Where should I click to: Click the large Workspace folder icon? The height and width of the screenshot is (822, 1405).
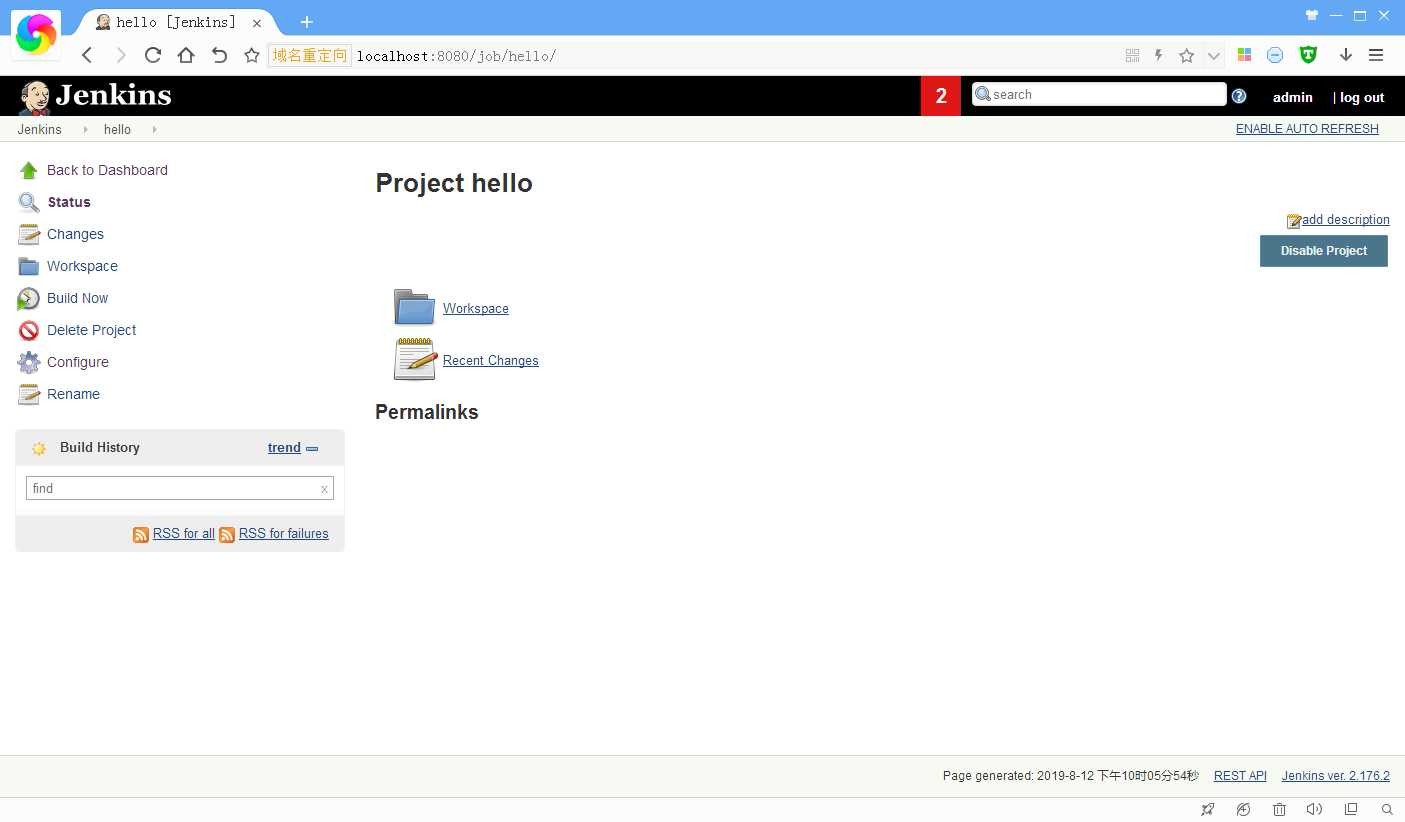pyautogui.click(x=415, y=307)
